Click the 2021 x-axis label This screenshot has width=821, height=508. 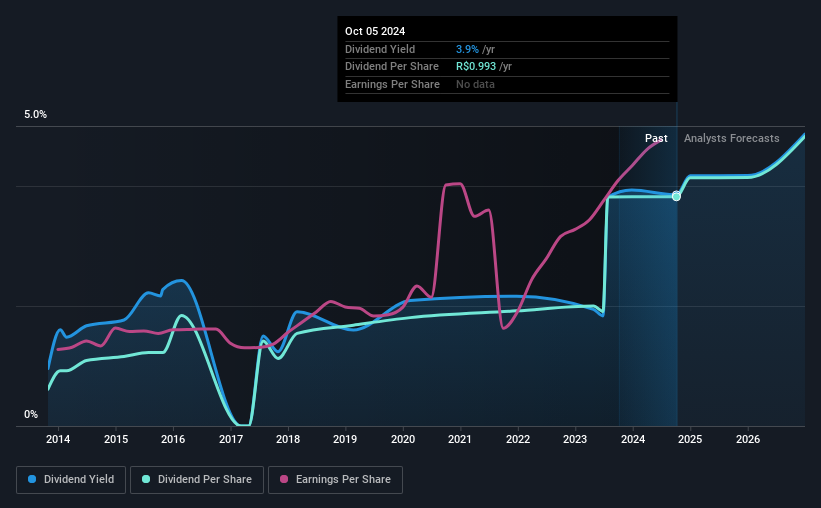tap(460, 439)
